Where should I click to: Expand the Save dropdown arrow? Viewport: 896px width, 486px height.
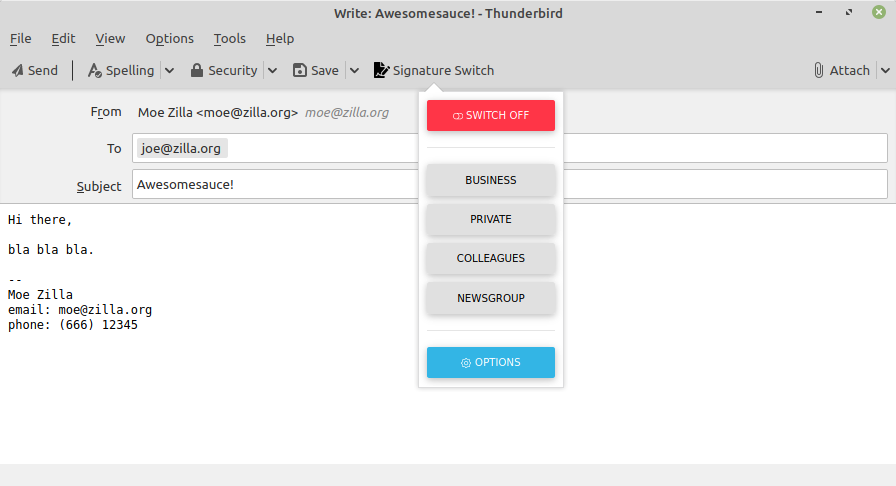point(354,71)
